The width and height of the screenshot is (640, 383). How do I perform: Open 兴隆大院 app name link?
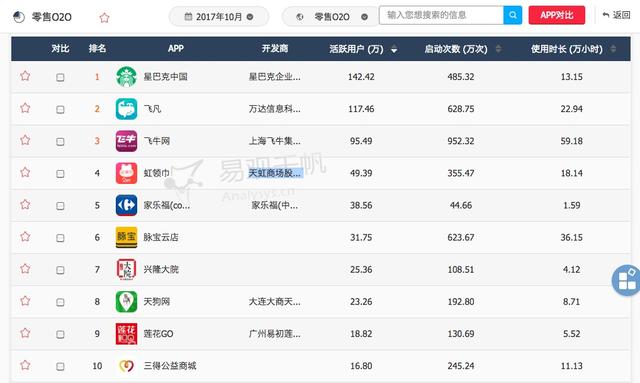(161, 269)
